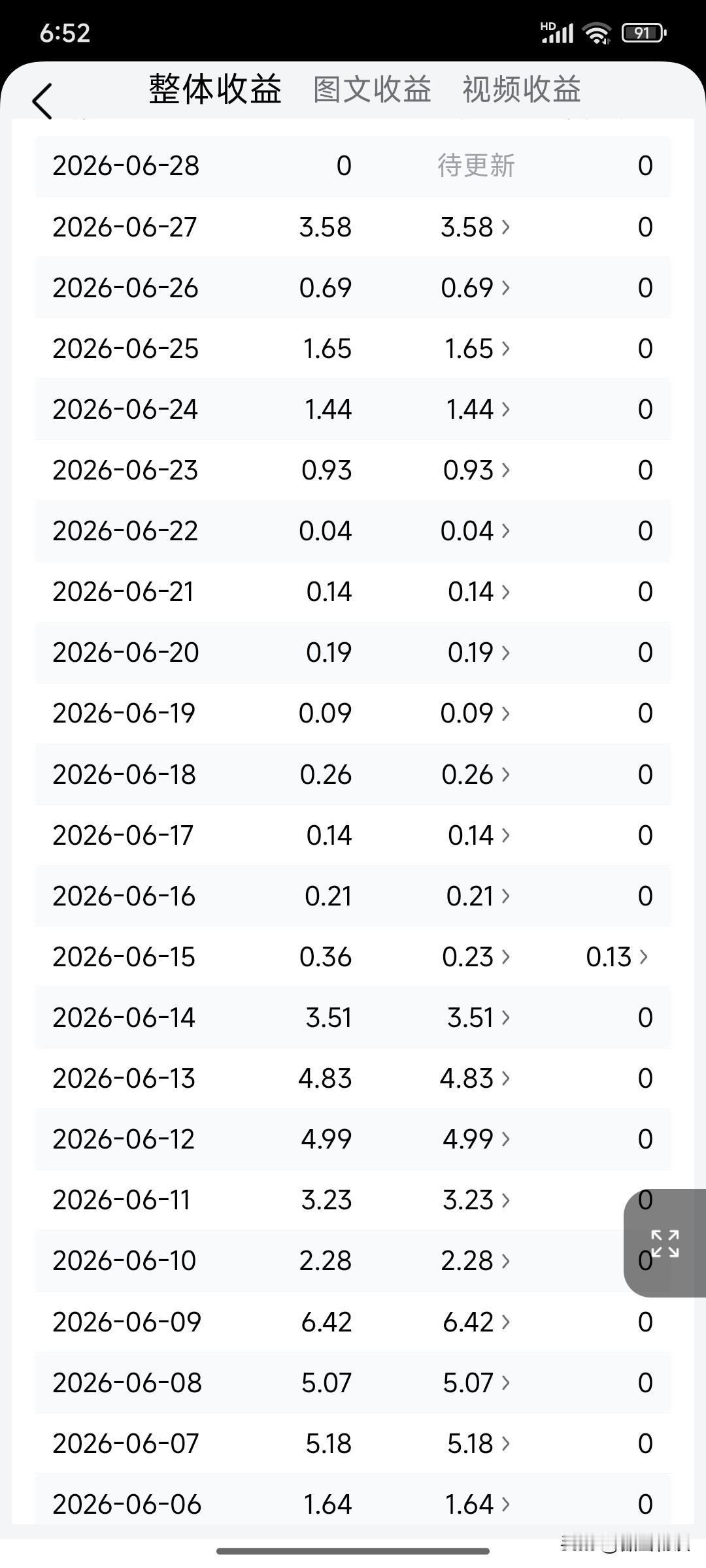Tap the battery indicator icon

[x=643, y=33]
